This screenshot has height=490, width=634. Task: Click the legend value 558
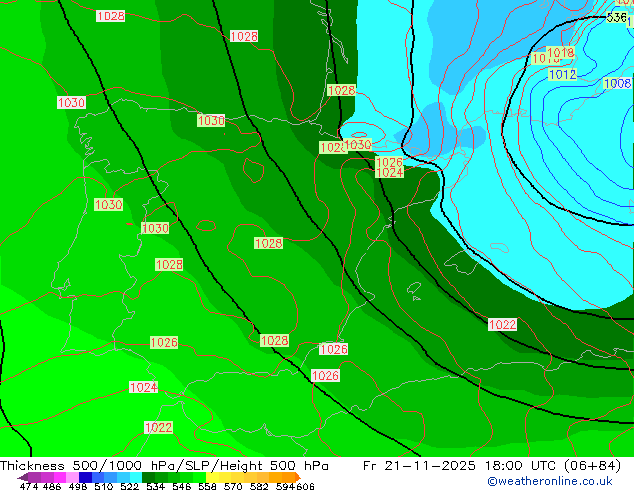207,486
